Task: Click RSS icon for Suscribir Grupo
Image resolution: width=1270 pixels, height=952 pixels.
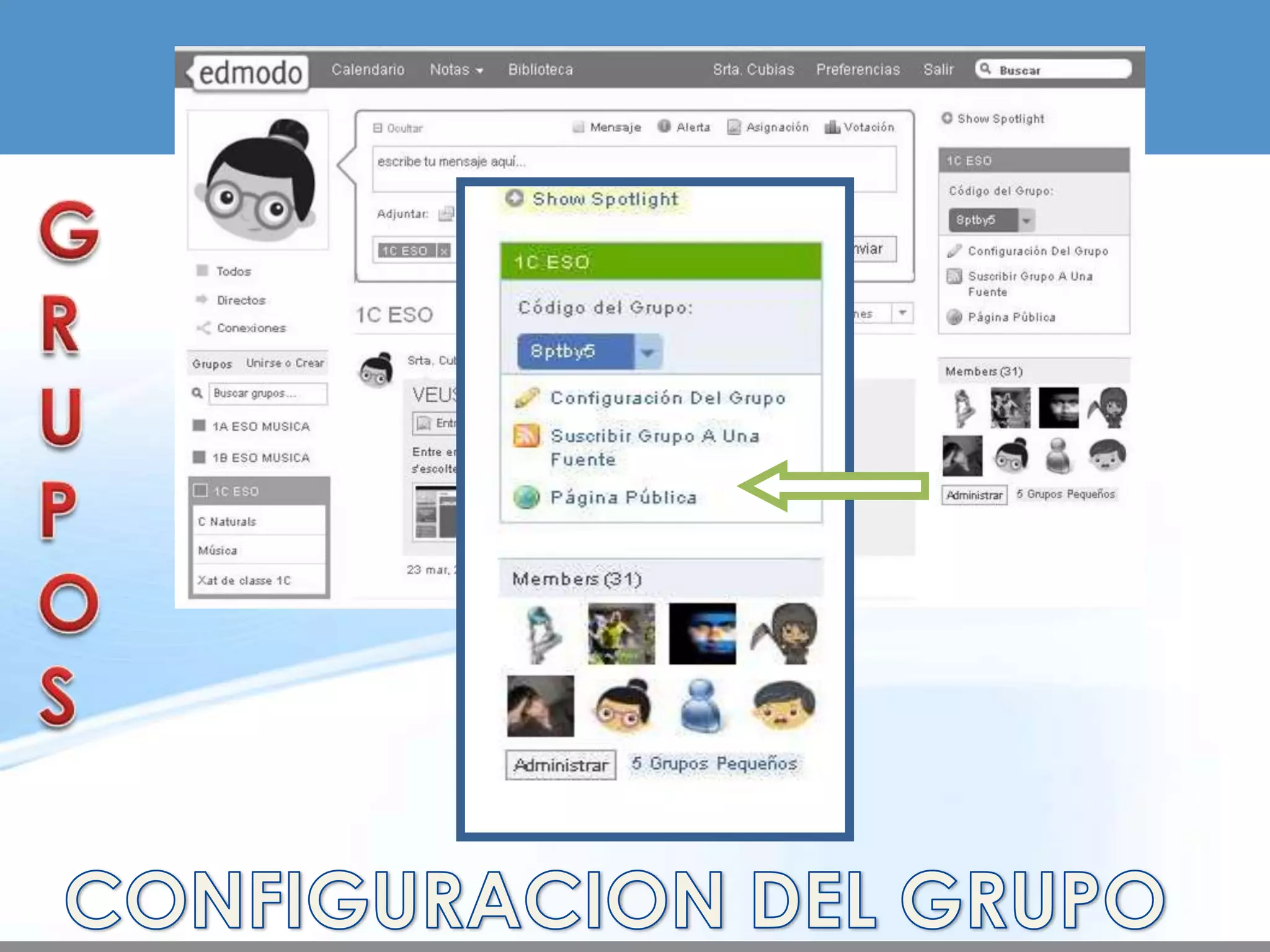Action: (526, 436)
